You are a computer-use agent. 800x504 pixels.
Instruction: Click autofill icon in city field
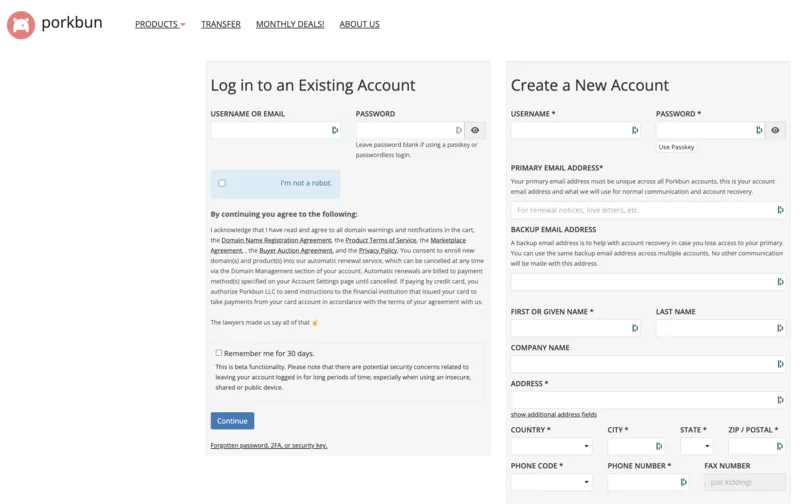[x=659, y=446]
